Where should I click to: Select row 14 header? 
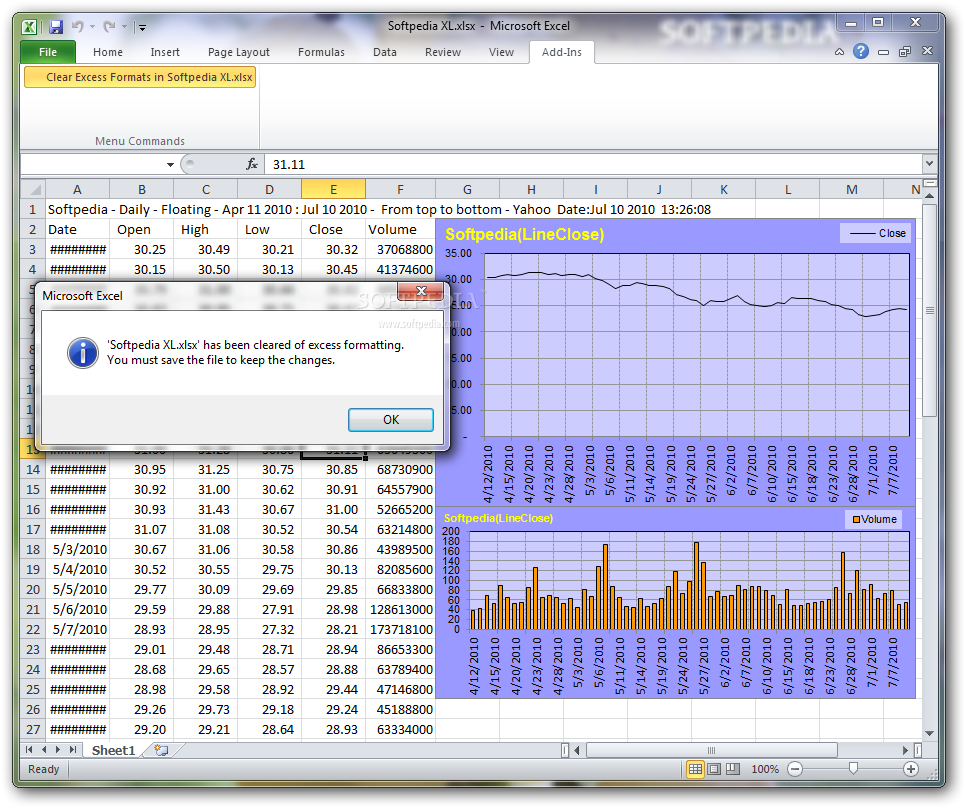click(x=33, y=469)
